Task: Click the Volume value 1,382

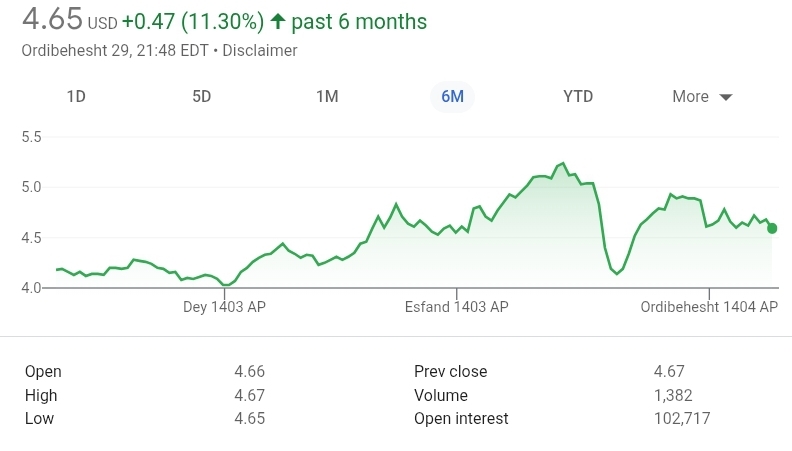Action: click(x=673, y=395)
